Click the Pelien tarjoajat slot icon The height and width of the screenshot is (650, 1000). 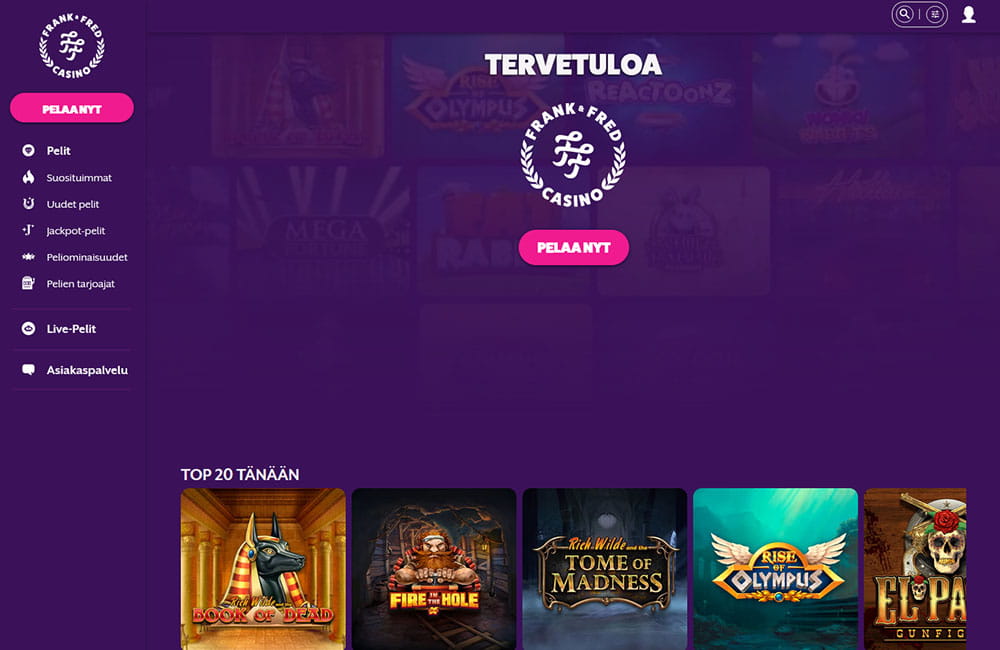[28, 283]
